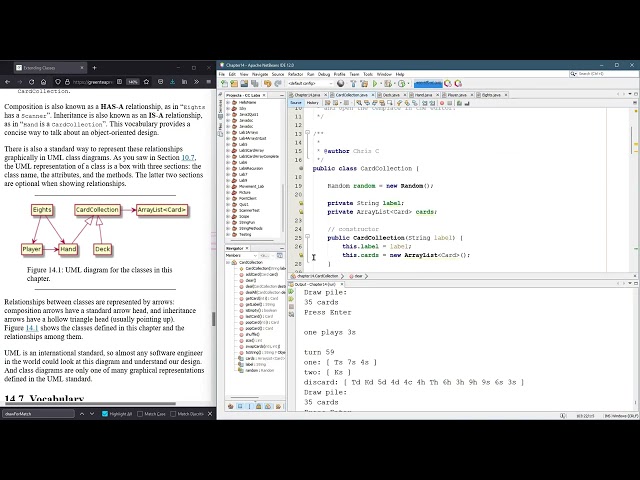Click Debug Project icon

[387, 84]
